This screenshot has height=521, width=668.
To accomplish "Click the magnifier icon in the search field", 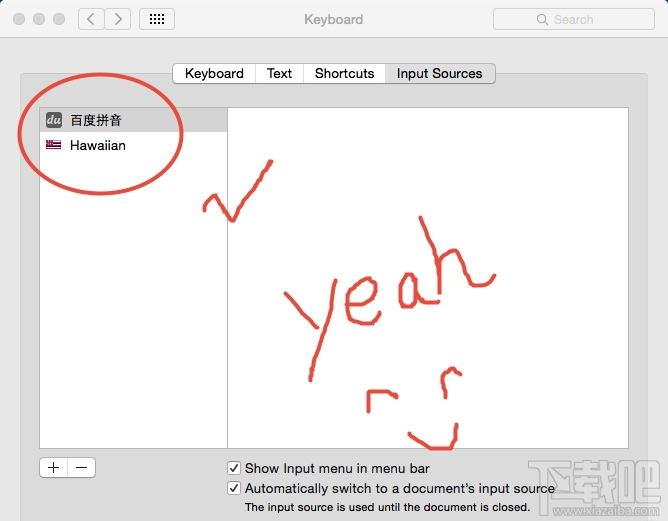I will click(542, 20).
